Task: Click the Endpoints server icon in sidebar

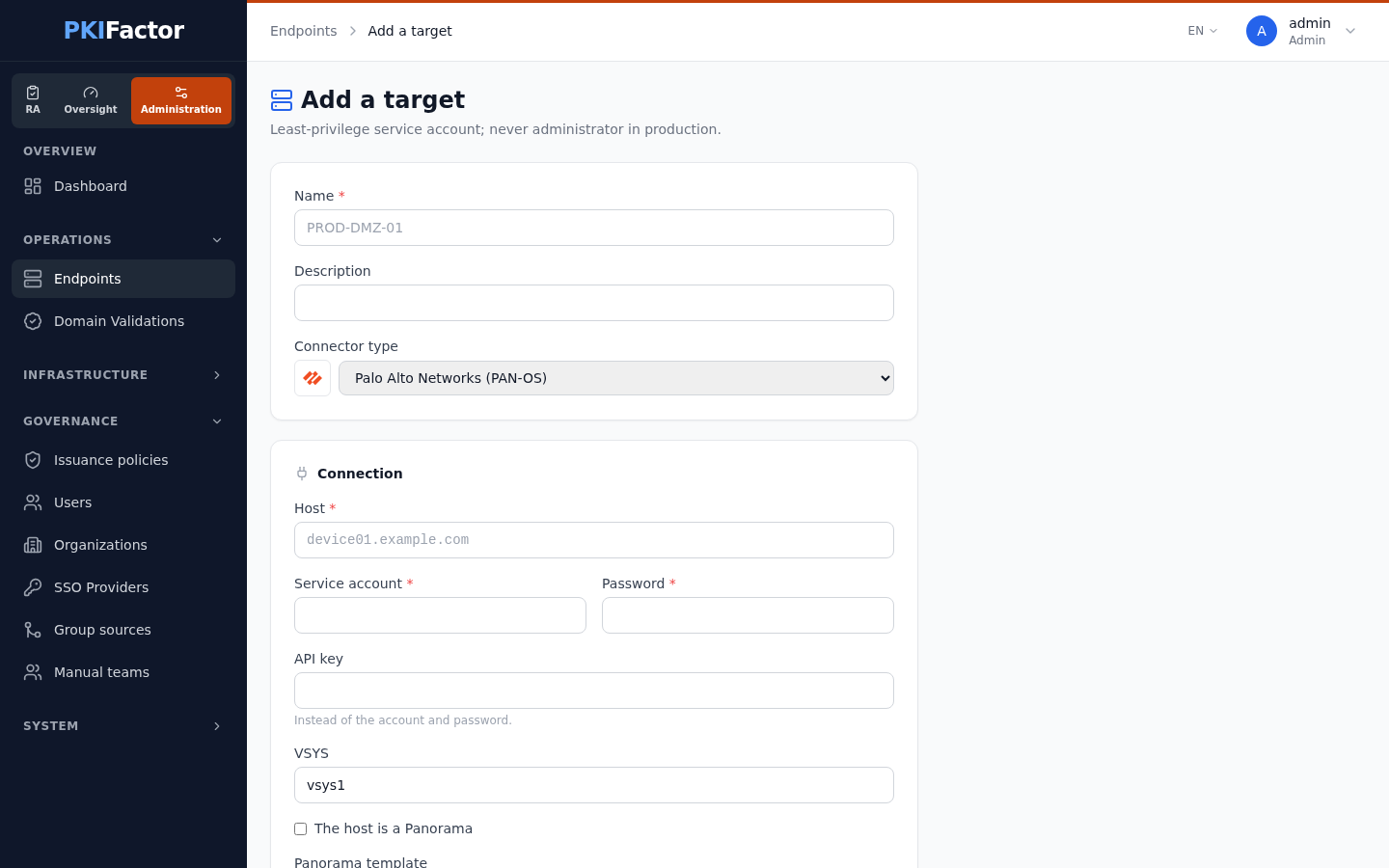Action: (33, 279)
